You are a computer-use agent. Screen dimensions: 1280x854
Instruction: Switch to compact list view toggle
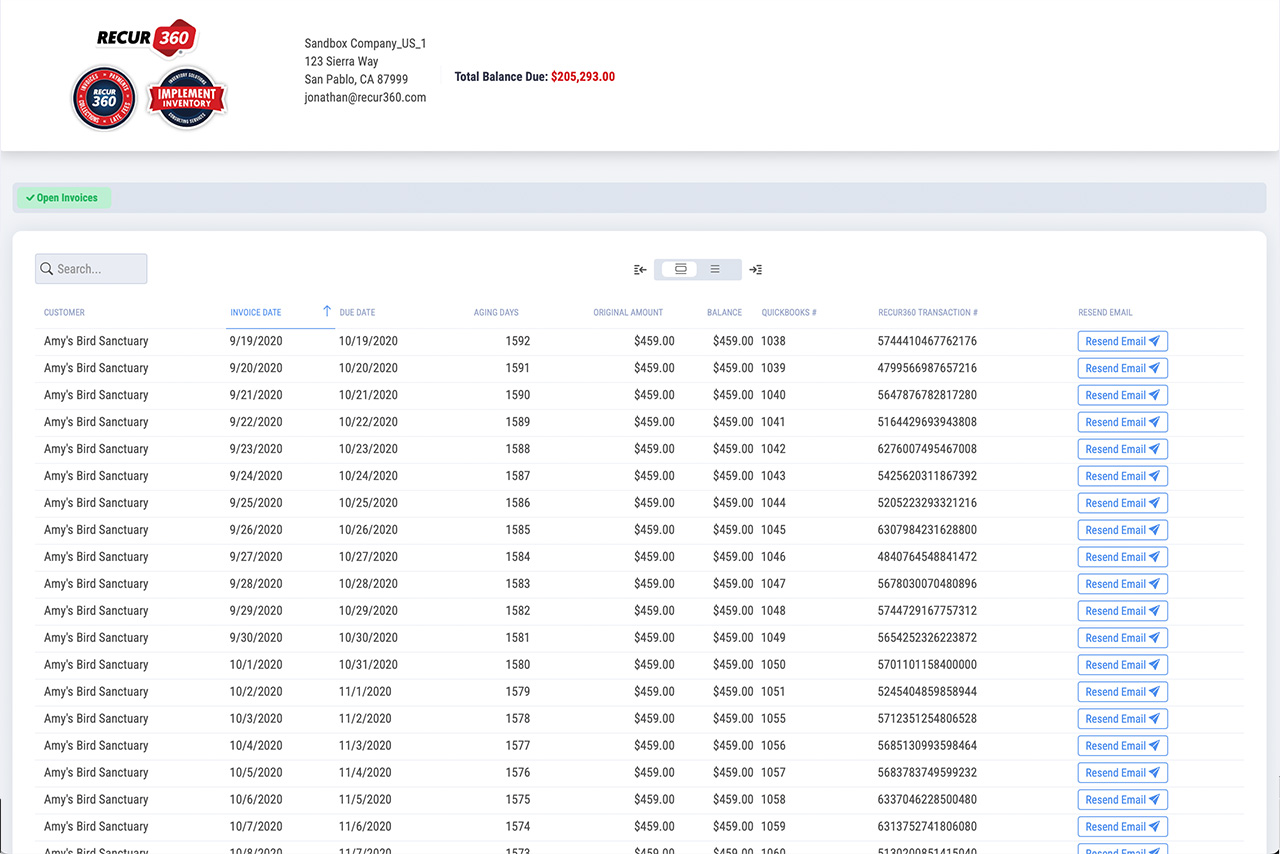pyautogui.click(x=715, y=269)
